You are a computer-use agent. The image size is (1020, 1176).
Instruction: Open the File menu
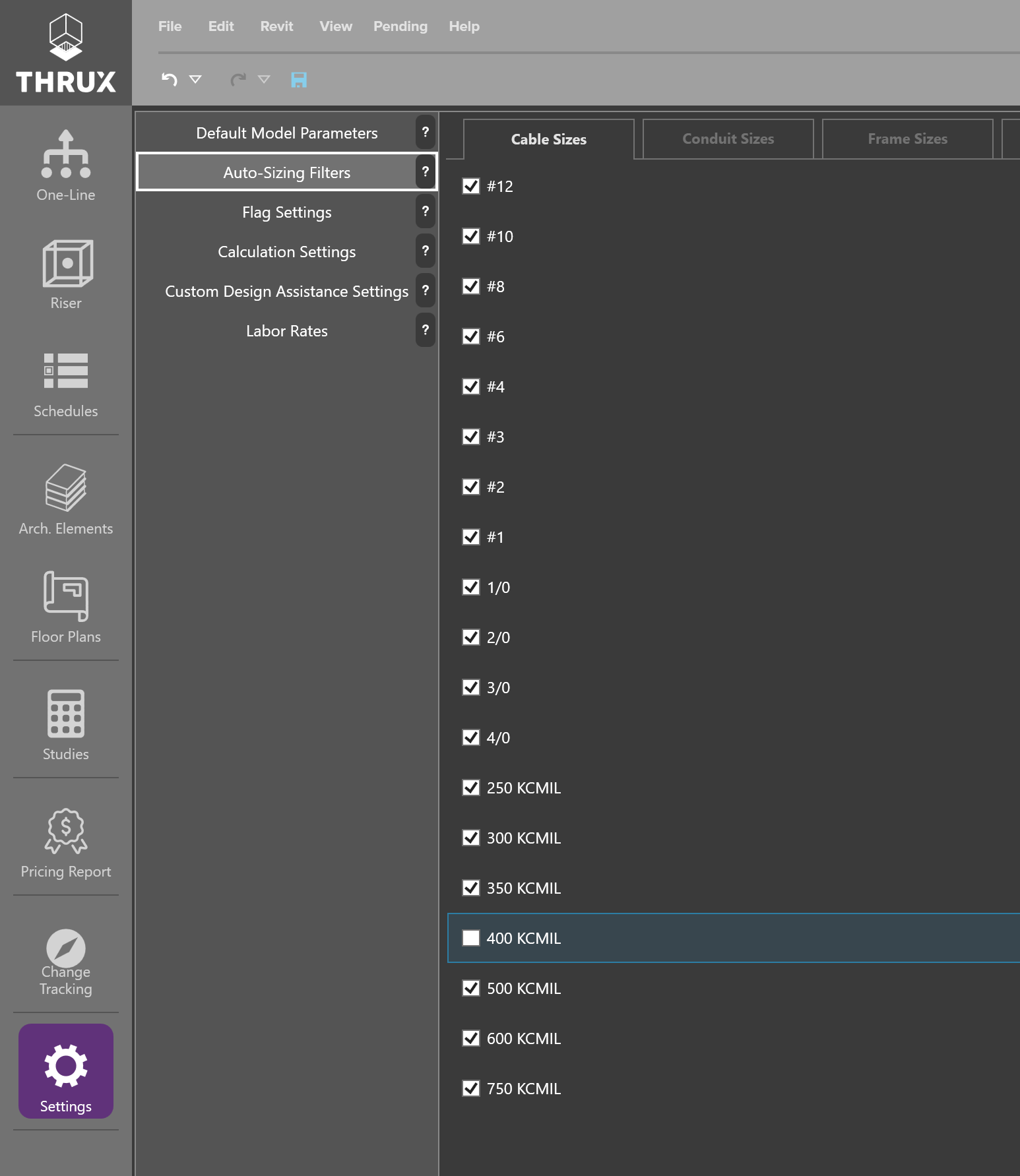click(x=170, y=26)
